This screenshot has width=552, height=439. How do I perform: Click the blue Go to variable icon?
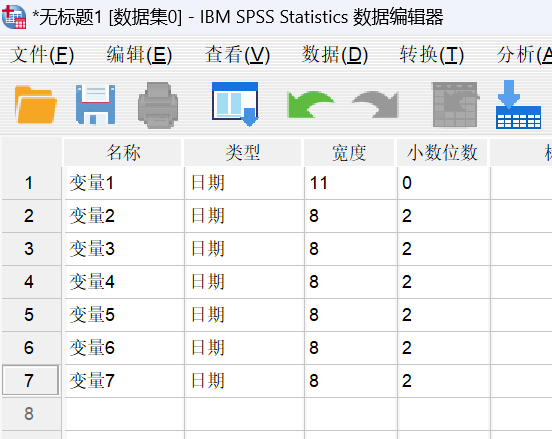click(x=518, y=105)
